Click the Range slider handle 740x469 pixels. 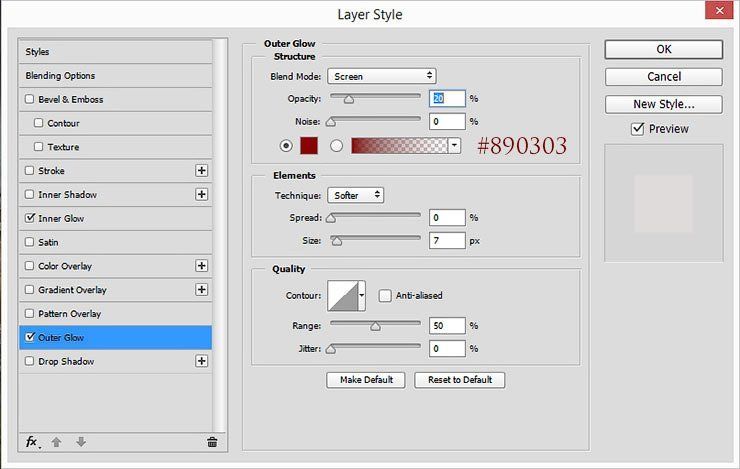tap(375, 327)
